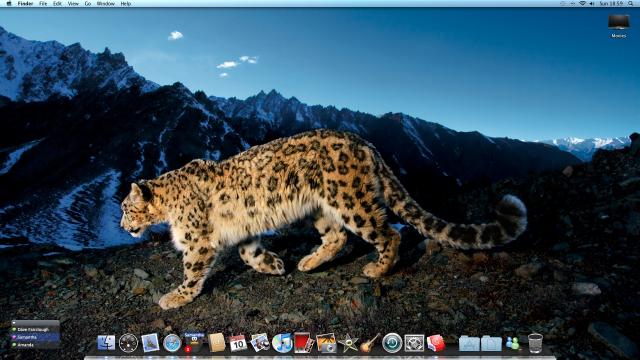
Task: Launch iPhoto from the dock
Action: 326,342
